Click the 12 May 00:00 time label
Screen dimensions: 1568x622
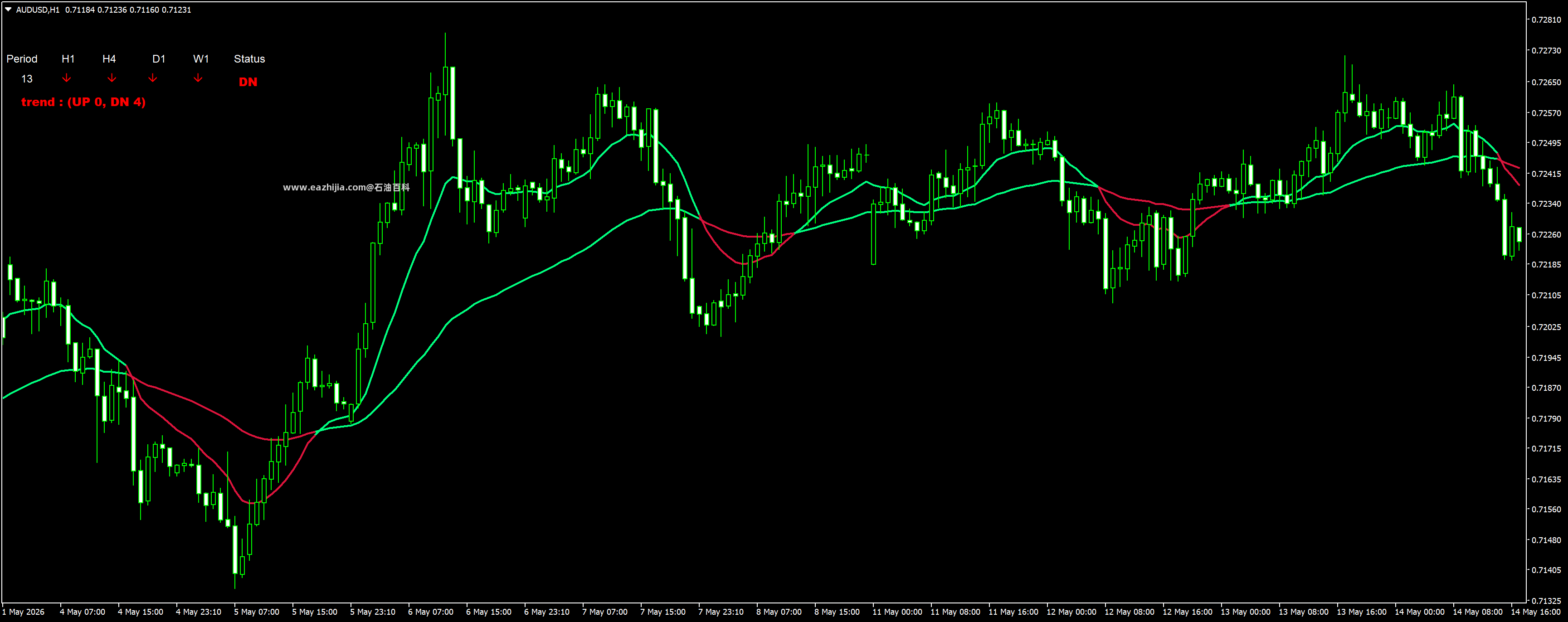(1071, 612)
